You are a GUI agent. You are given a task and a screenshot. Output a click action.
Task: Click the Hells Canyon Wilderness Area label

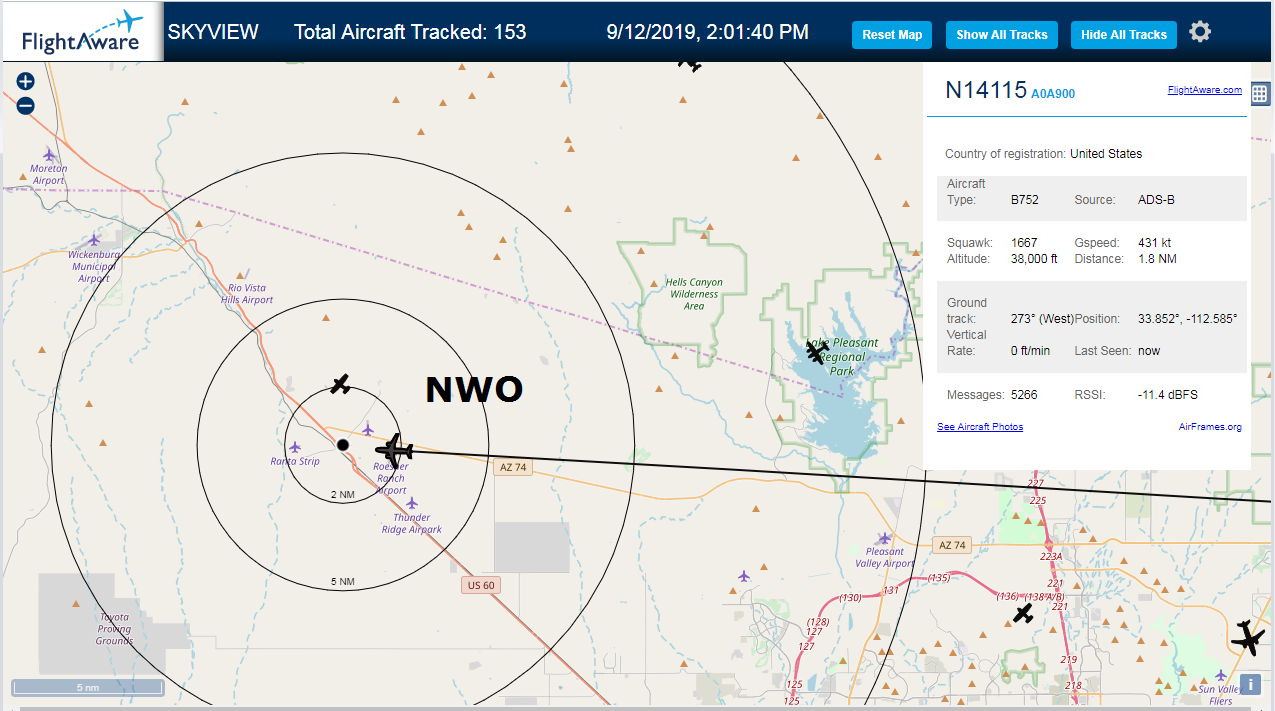click(694, 294)
